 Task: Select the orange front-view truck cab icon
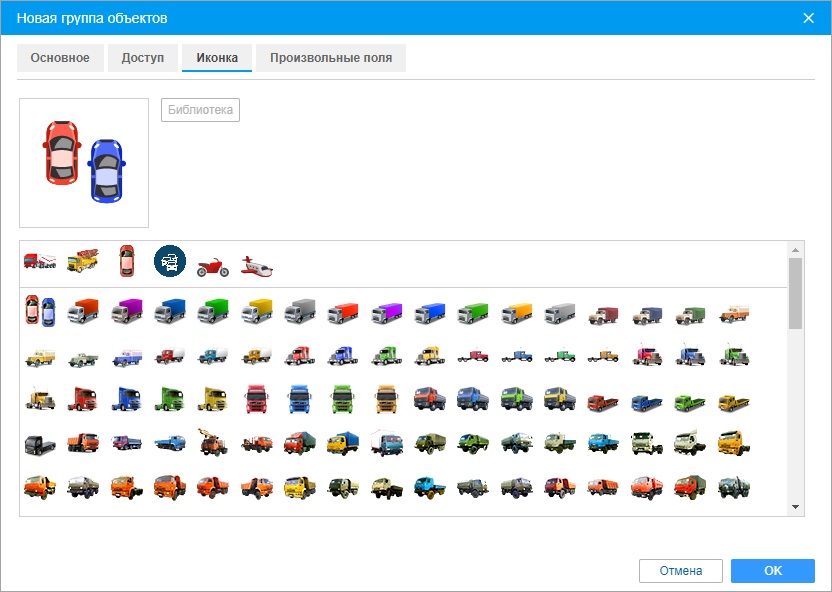pos(386,399)
